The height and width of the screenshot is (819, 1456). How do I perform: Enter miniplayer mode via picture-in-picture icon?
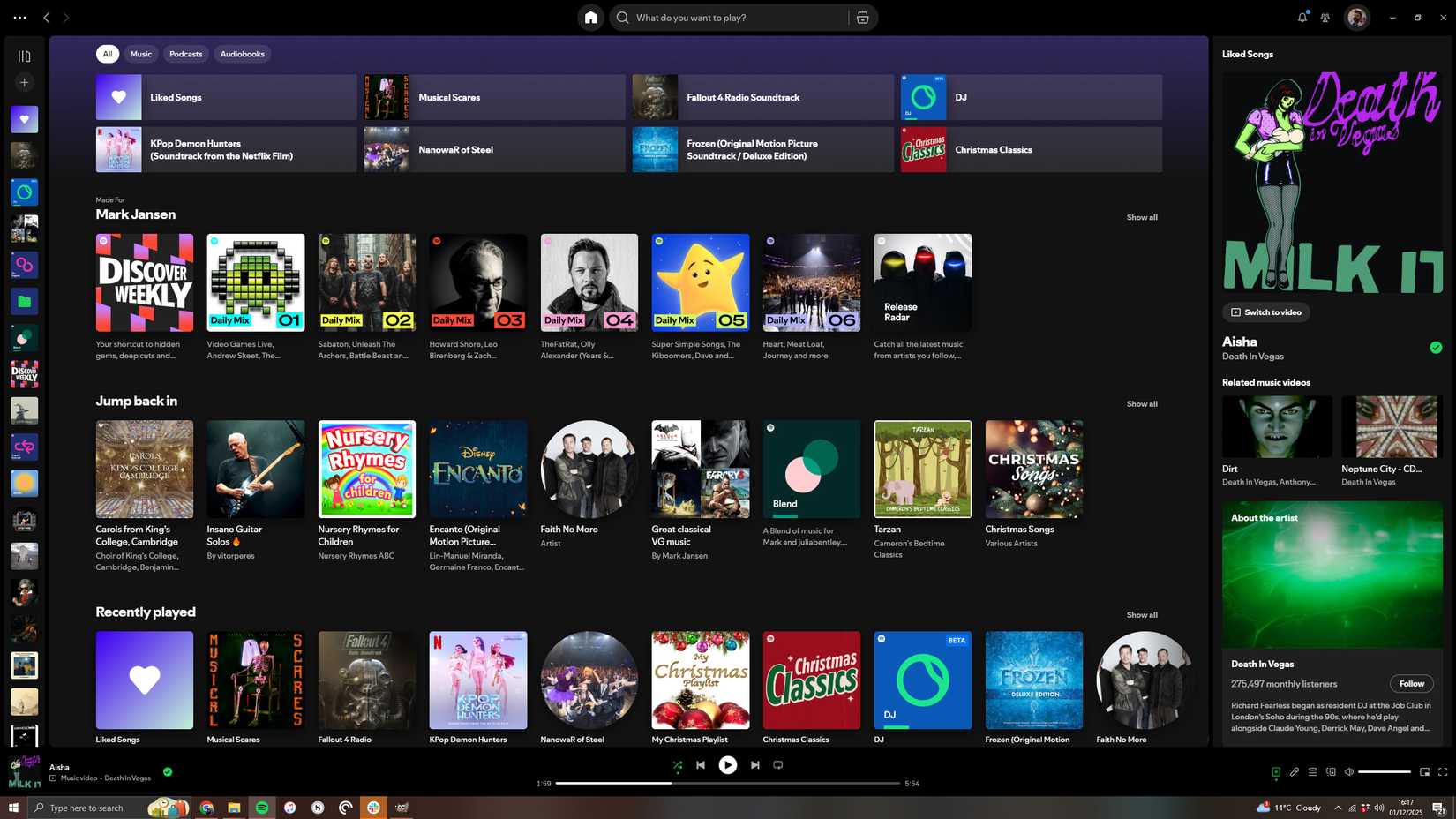pyautogui.click(x=1423, y=771)
